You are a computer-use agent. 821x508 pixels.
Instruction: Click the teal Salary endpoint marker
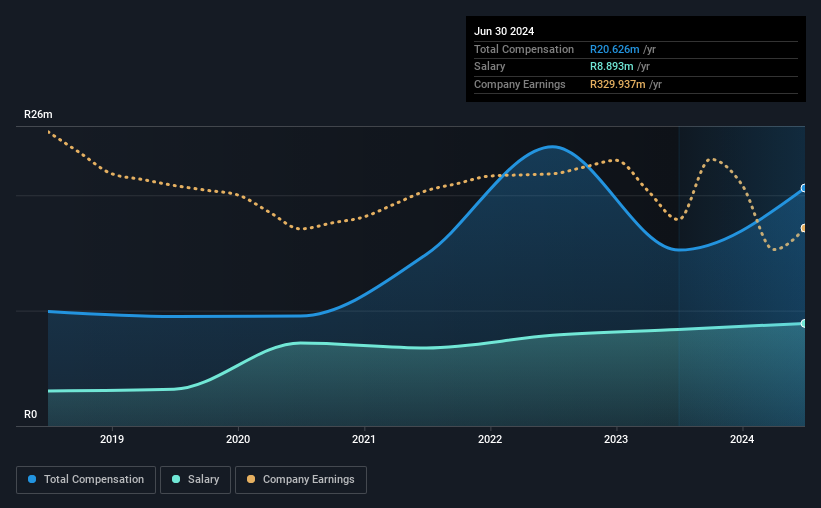point(804,324)
